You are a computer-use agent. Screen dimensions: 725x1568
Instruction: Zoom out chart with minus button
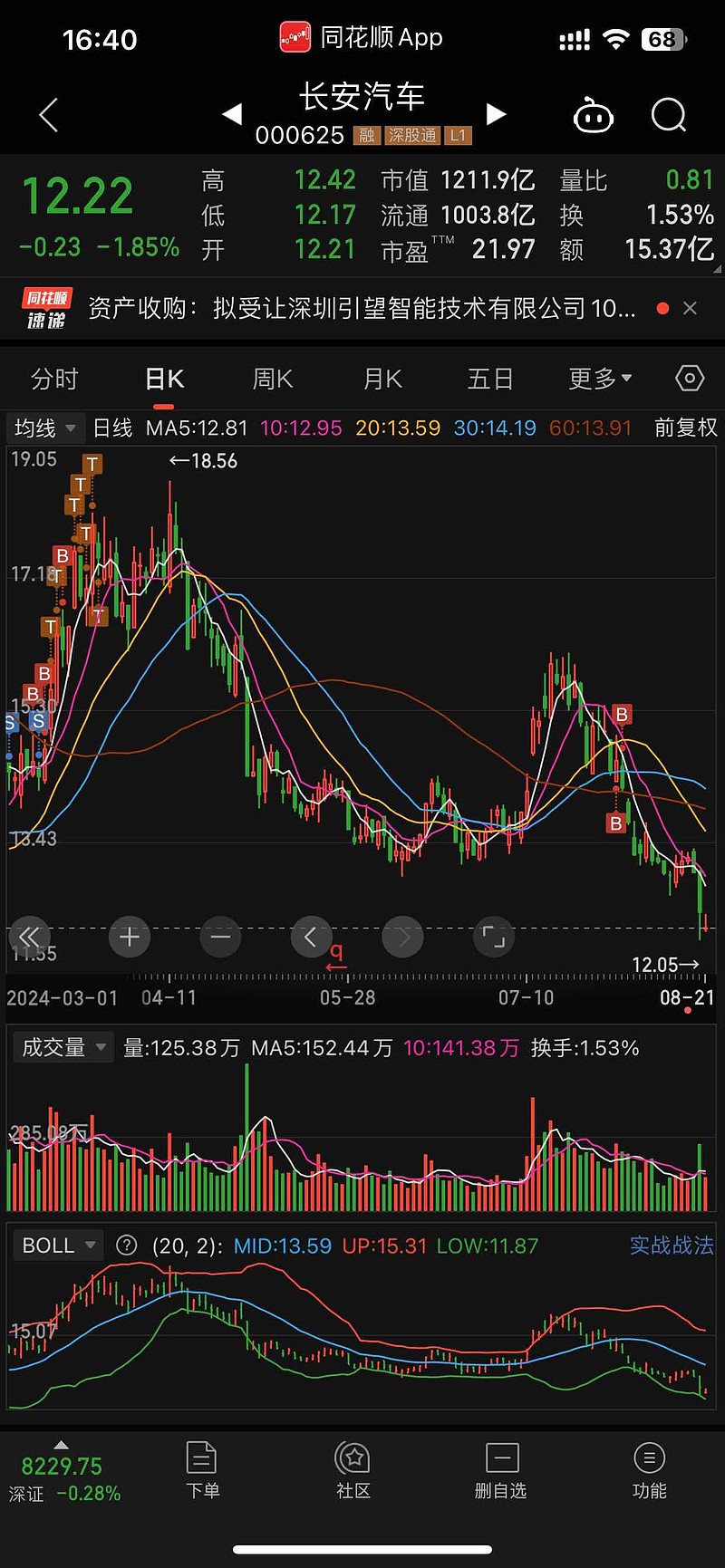[220, 937]
